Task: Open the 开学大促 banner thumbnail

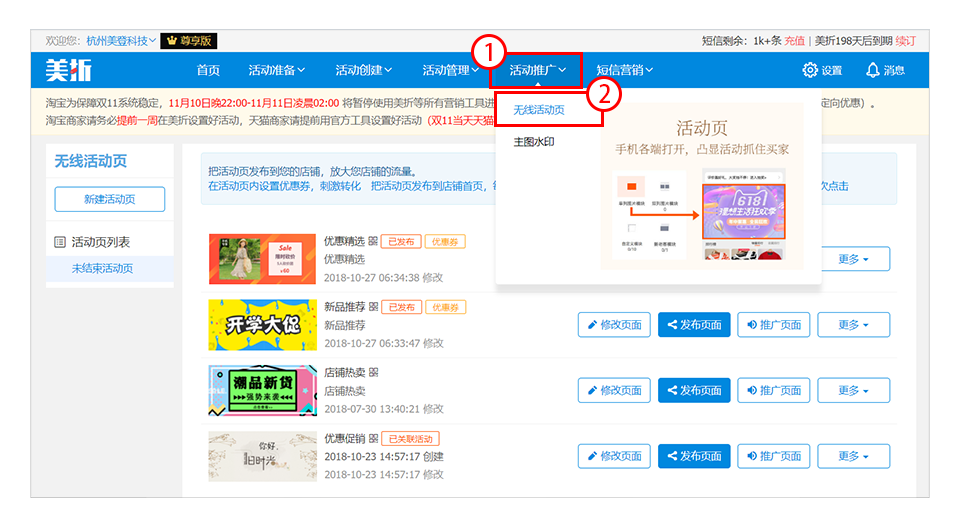Action: (262, 325)
